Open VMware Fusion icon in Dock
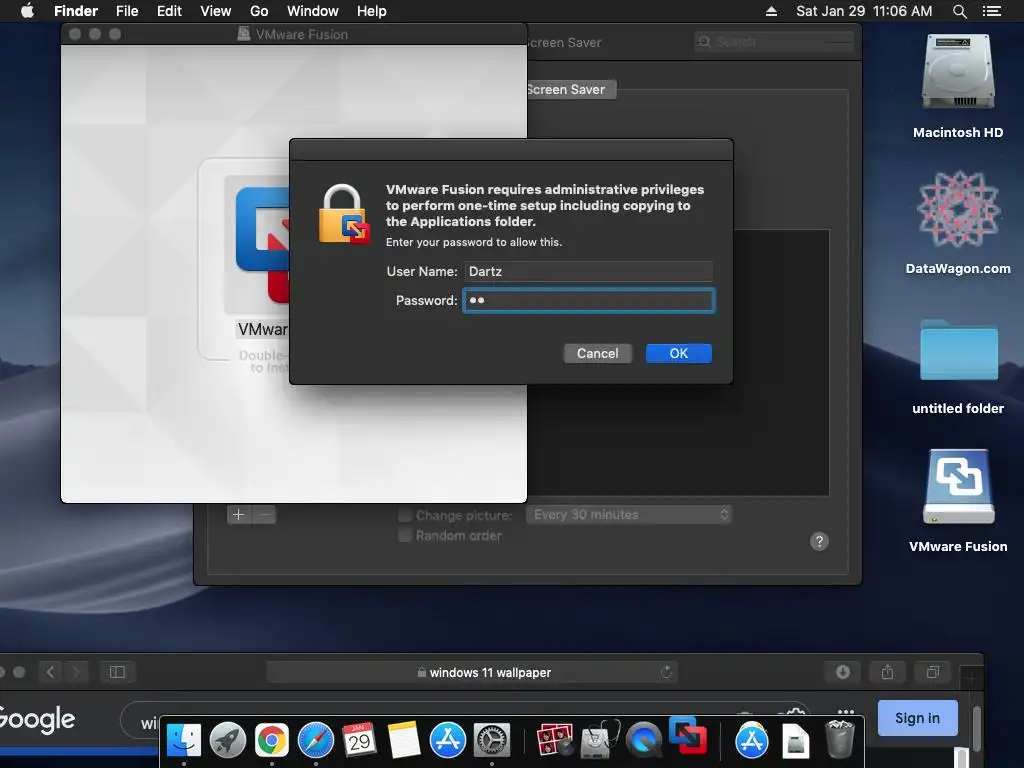The width and height of the screenshot is (1024, 768). click(687, 735)
